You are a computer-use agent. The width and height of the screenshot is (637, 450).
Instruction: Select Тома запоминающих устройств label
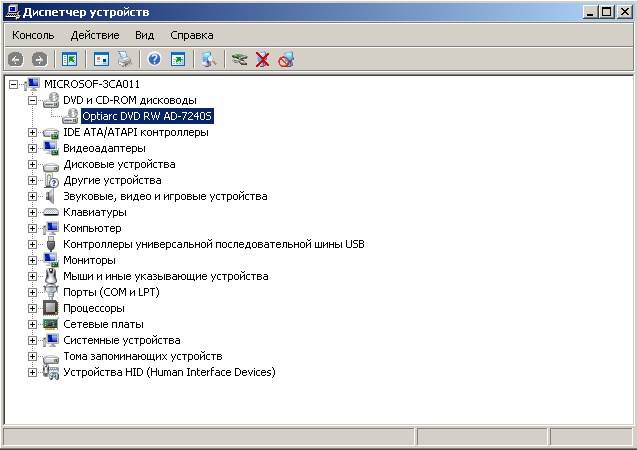pos(143,356)
